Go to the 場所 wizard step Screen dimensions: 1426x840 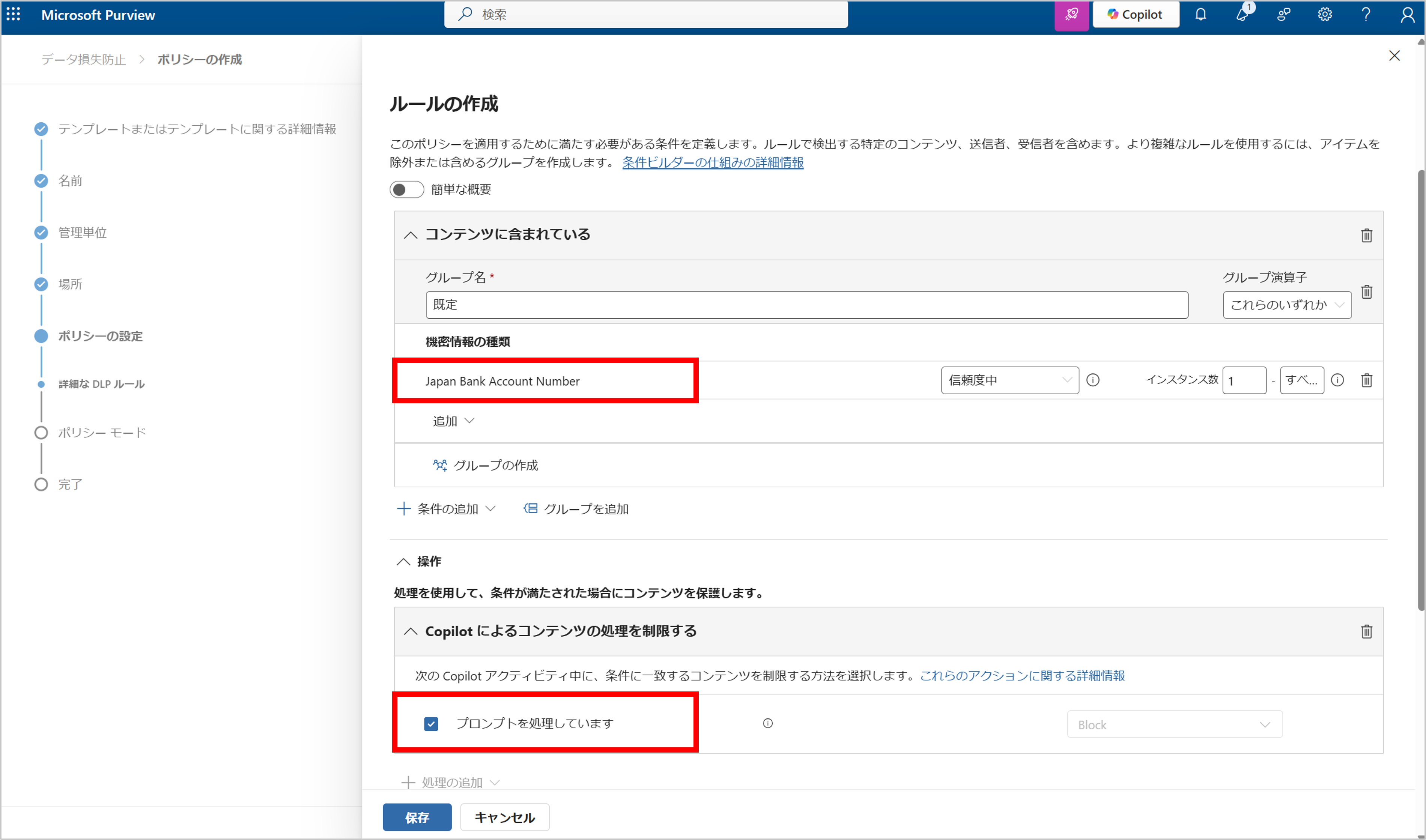pyautogui.click(x=70, y=284)
